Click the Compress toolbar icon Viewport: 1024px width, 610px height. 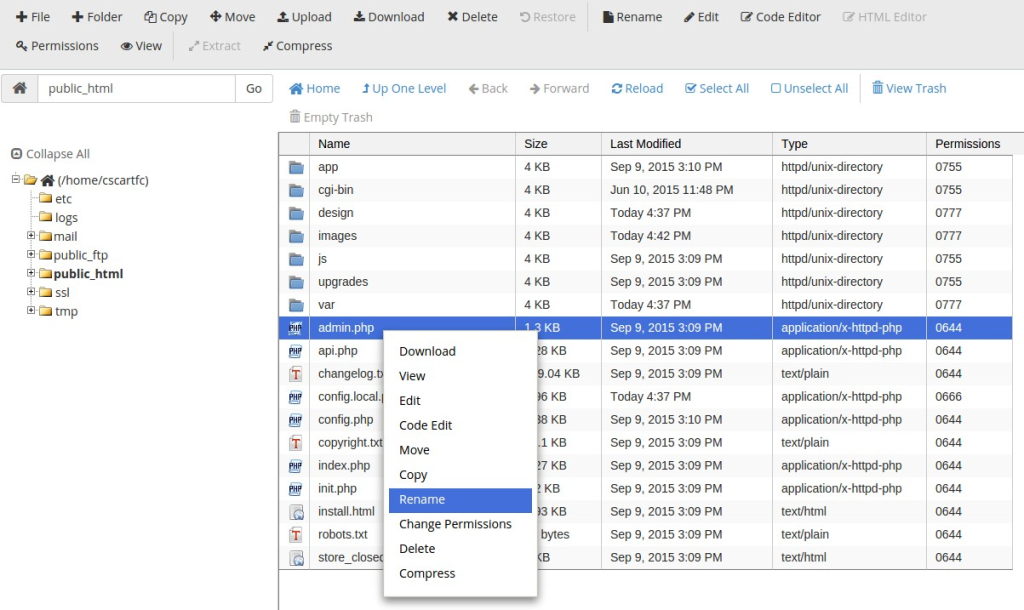tap(268, 46)
